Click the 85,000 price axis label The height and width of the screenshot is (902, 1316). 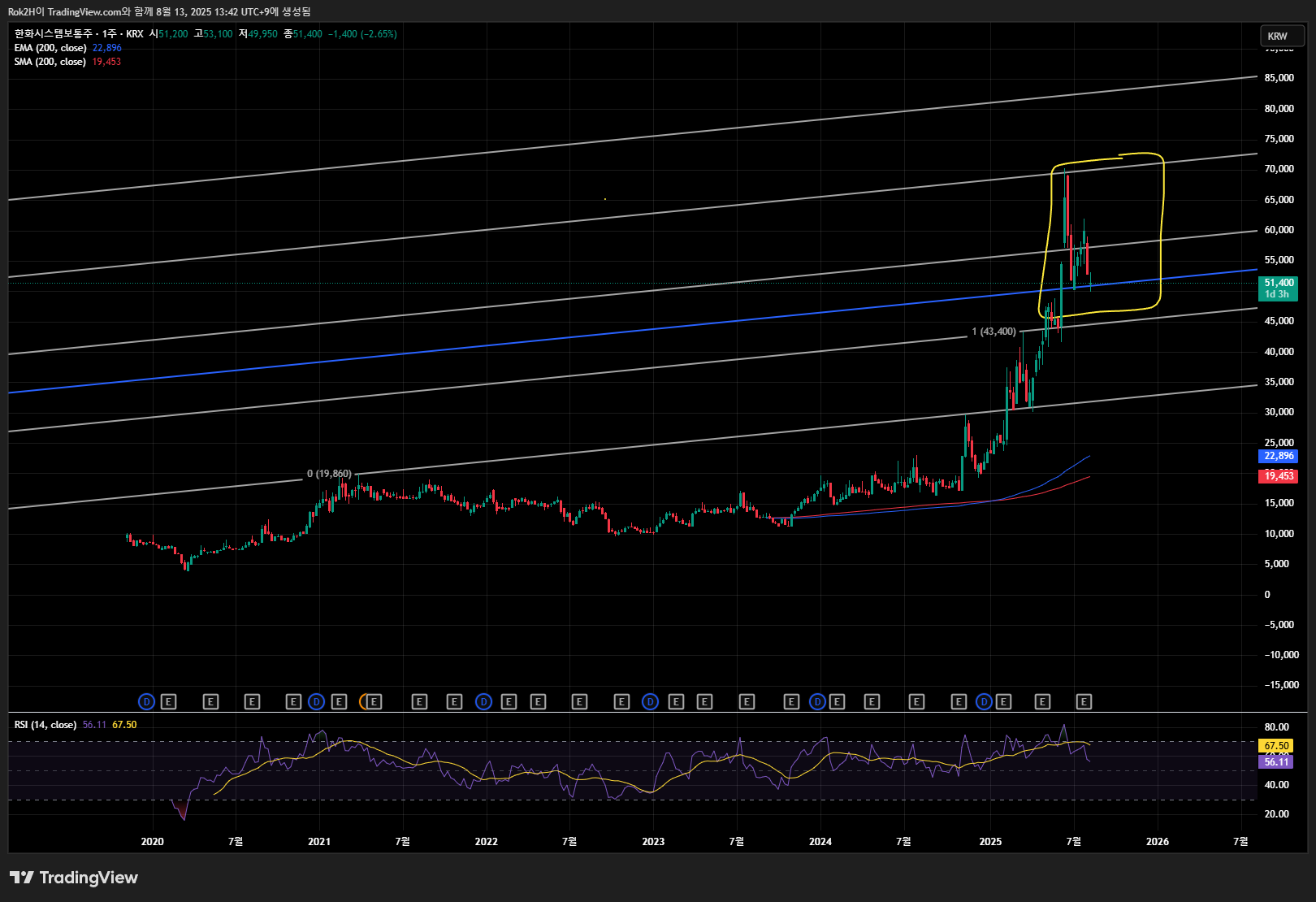tap(1279, 78)
